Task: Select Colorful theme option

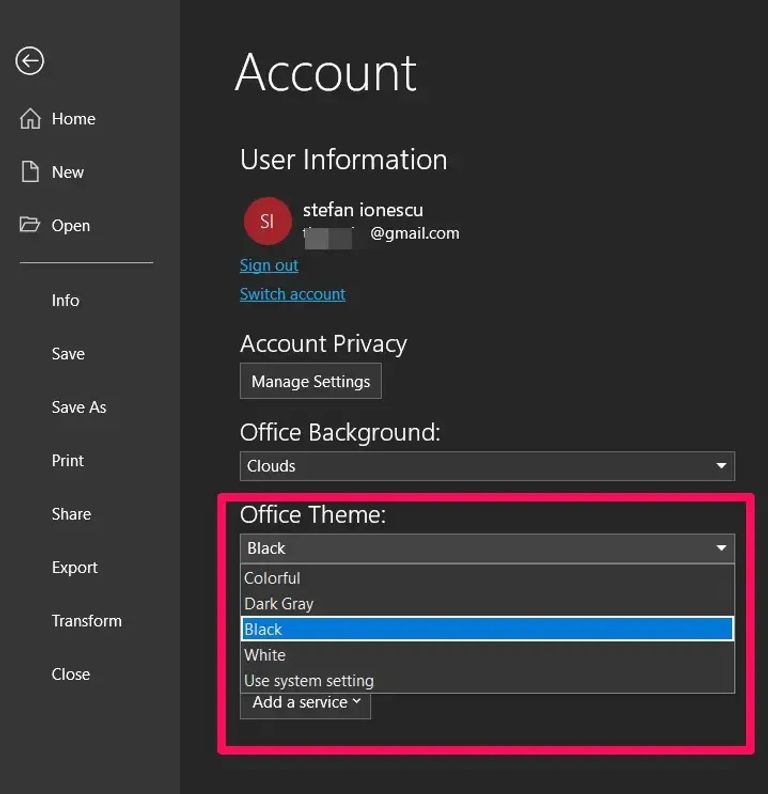Action: tap(272, 578)
